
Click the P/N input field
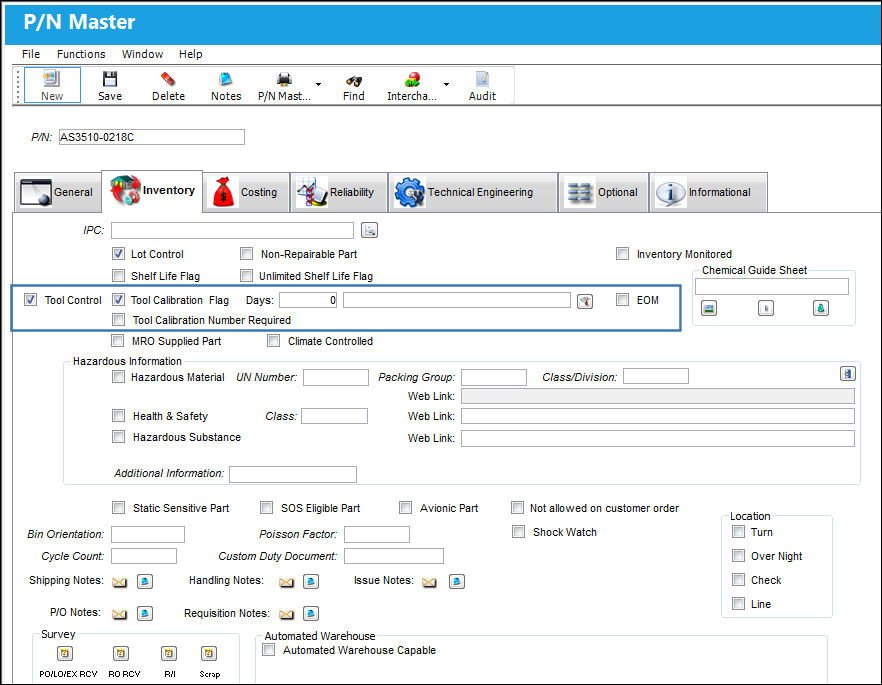pos(152,137)
